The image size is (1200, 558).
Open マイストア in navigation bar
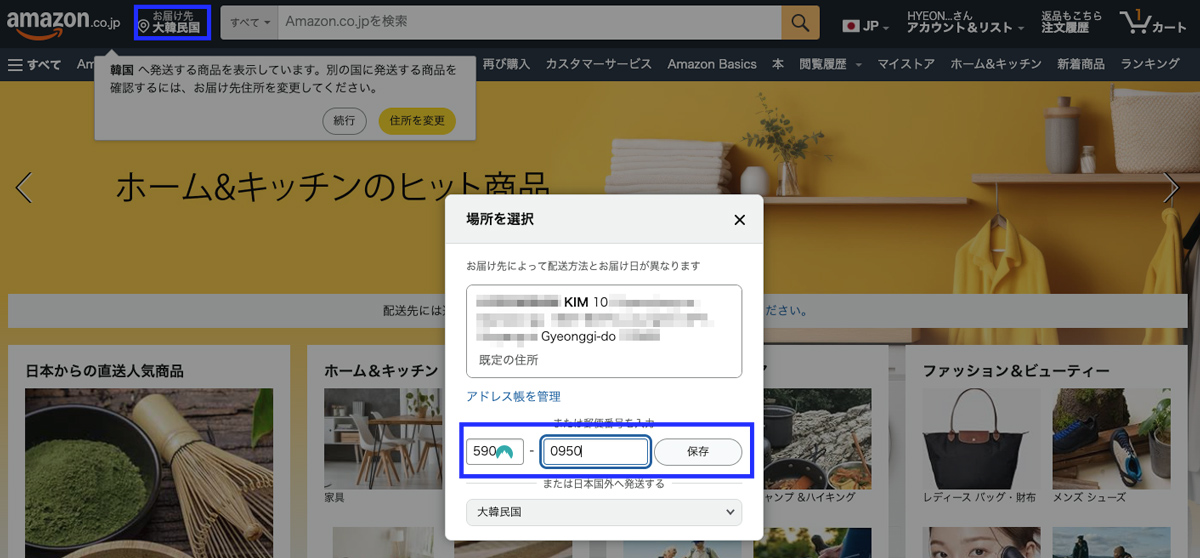906,64
